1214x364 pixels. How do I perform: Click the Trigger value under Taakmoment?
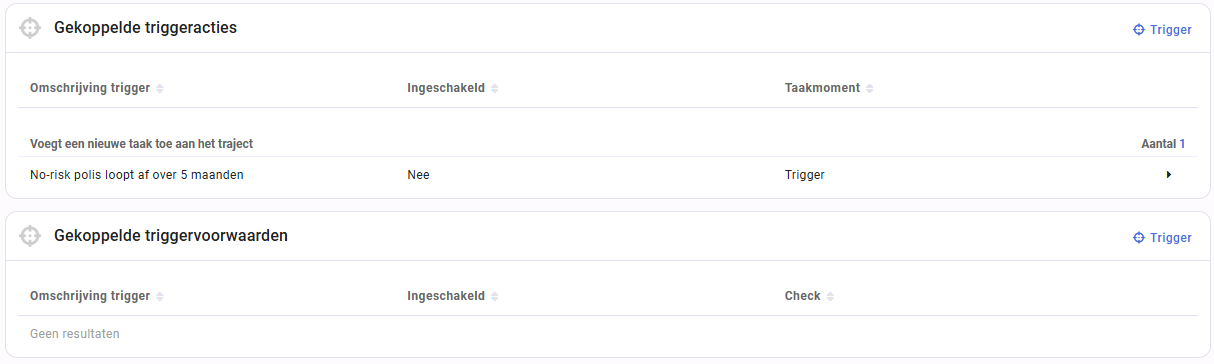click(x=805, y=175)
